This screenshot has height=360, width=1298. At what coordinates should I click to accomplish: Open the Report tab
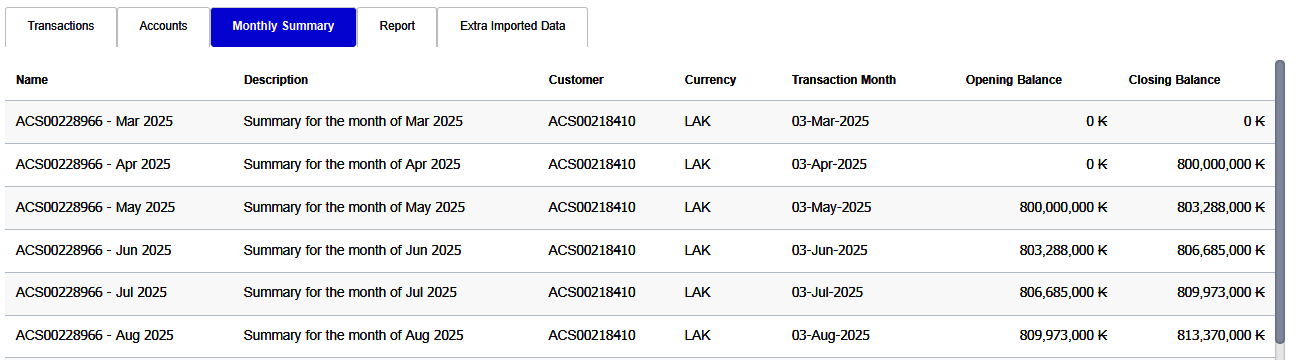(x=397, y=27)
